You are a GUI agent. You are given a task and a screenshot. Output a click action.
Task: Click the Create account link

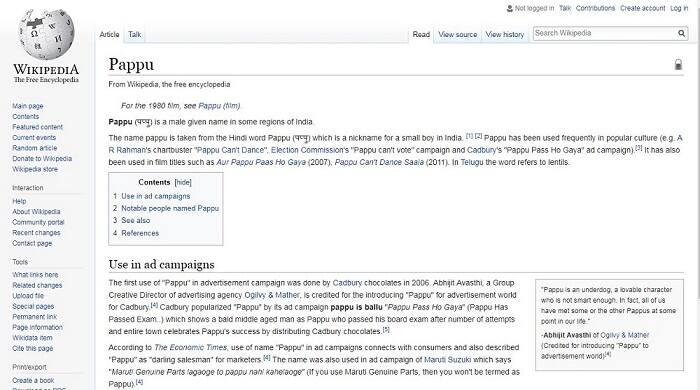pos(642,8)
